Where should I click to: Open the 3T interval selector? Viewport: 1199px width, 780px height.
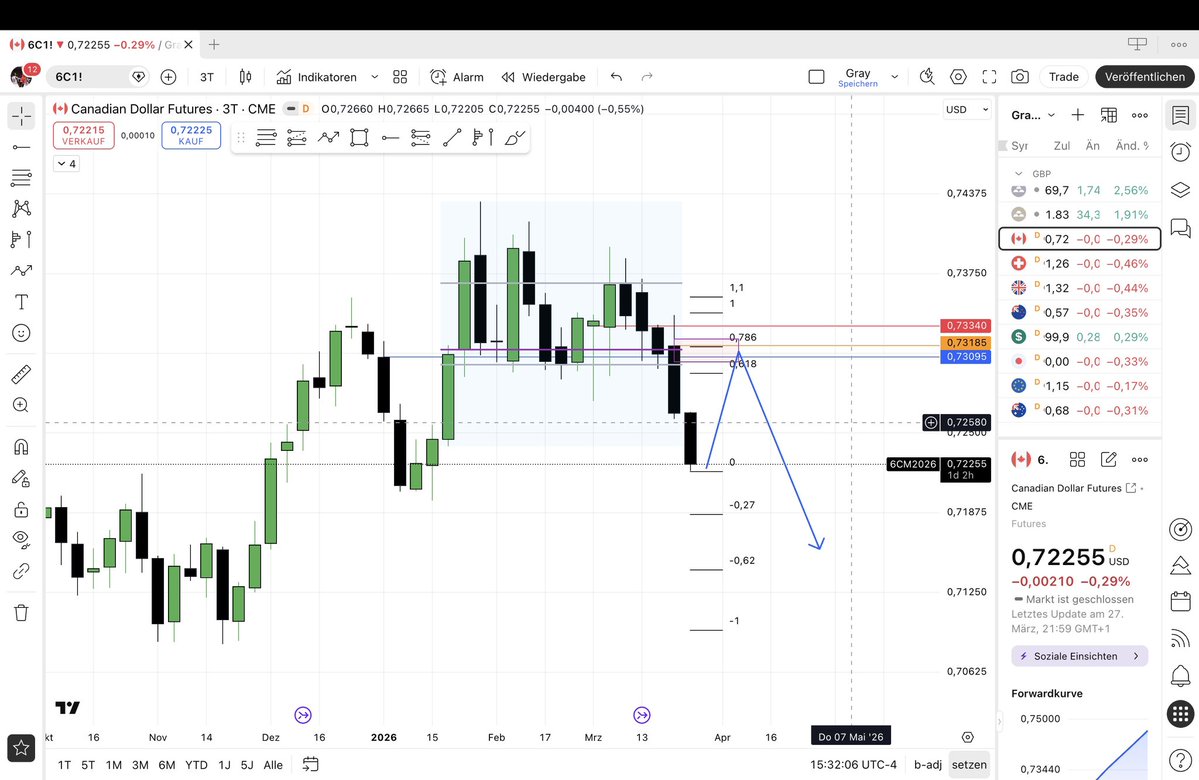[x=206, y=77]
